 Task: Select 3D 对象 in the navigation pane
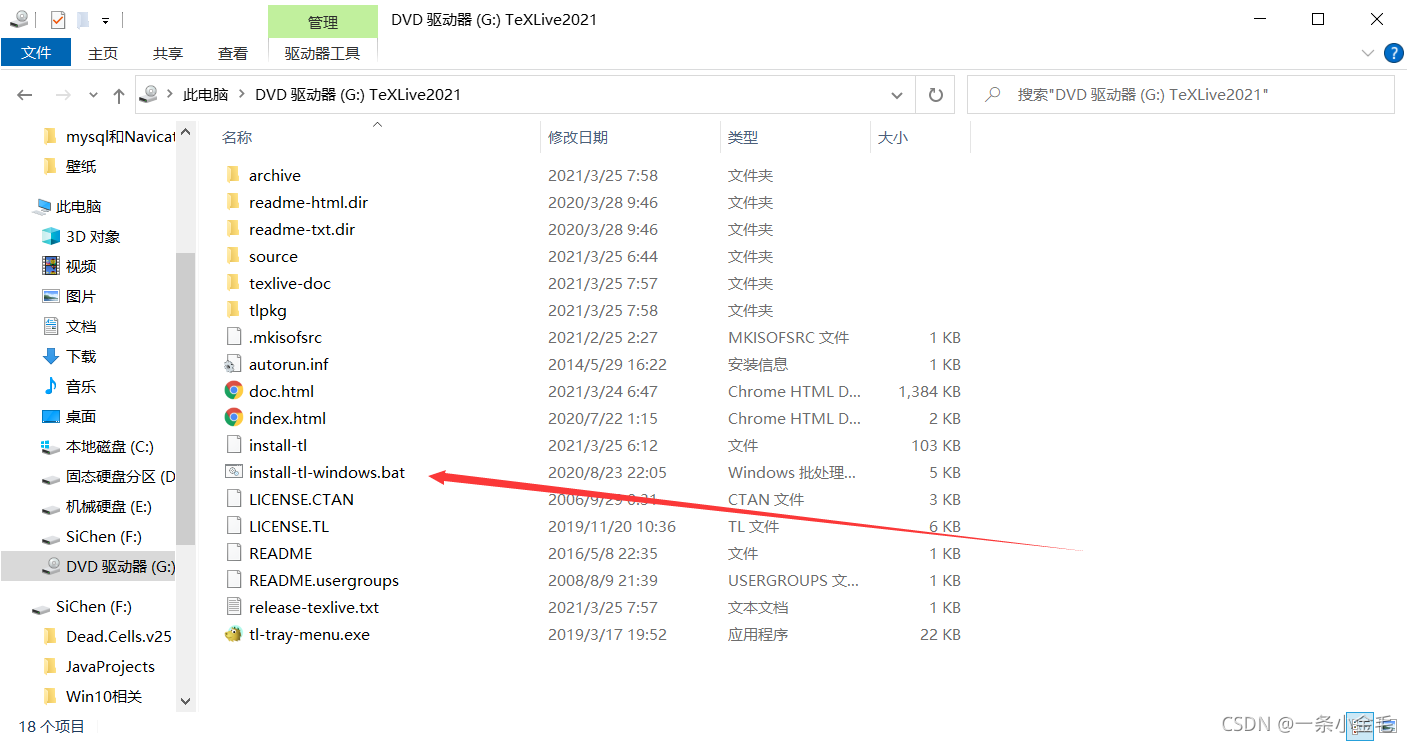[93, 236]
